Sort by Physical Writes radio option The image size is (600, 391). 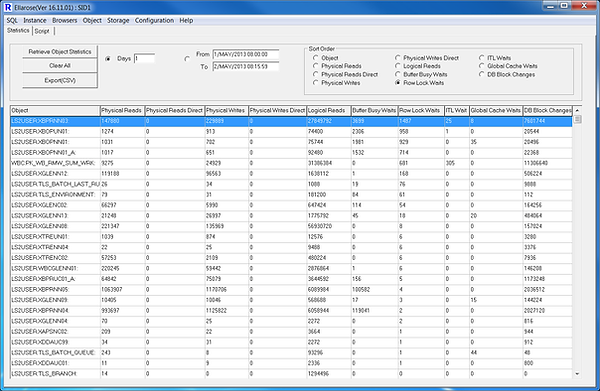coord(316,83)
